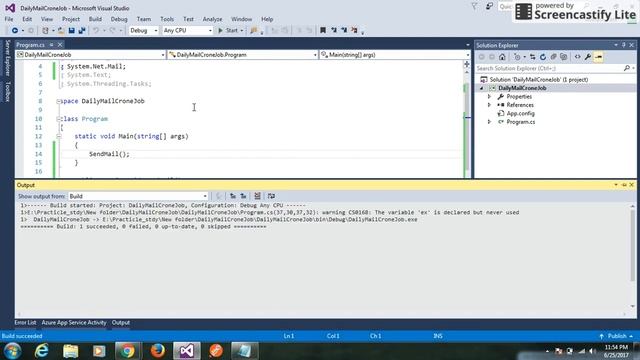Collapse the Main method code region

click(59, 137)
